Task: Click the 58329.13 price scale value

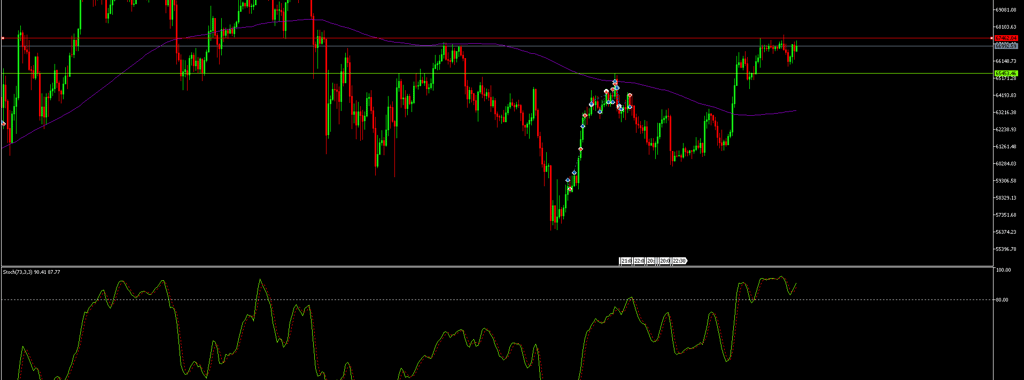Action: click(x=1006, y=197)
